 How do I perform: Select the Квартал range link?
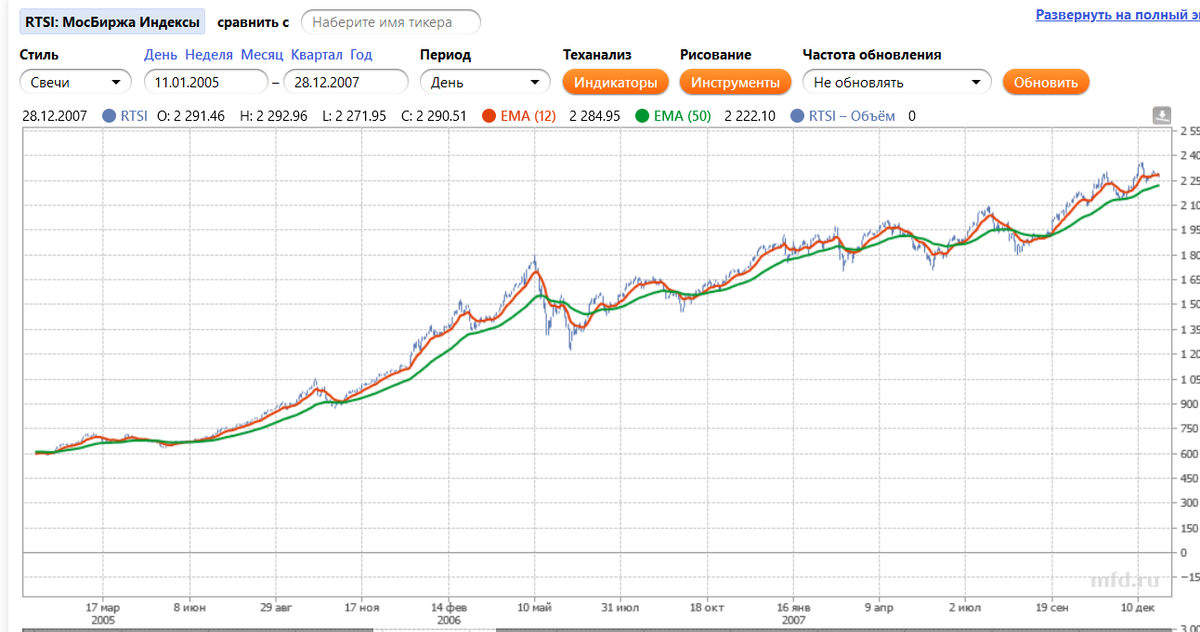tap(317, 55)
